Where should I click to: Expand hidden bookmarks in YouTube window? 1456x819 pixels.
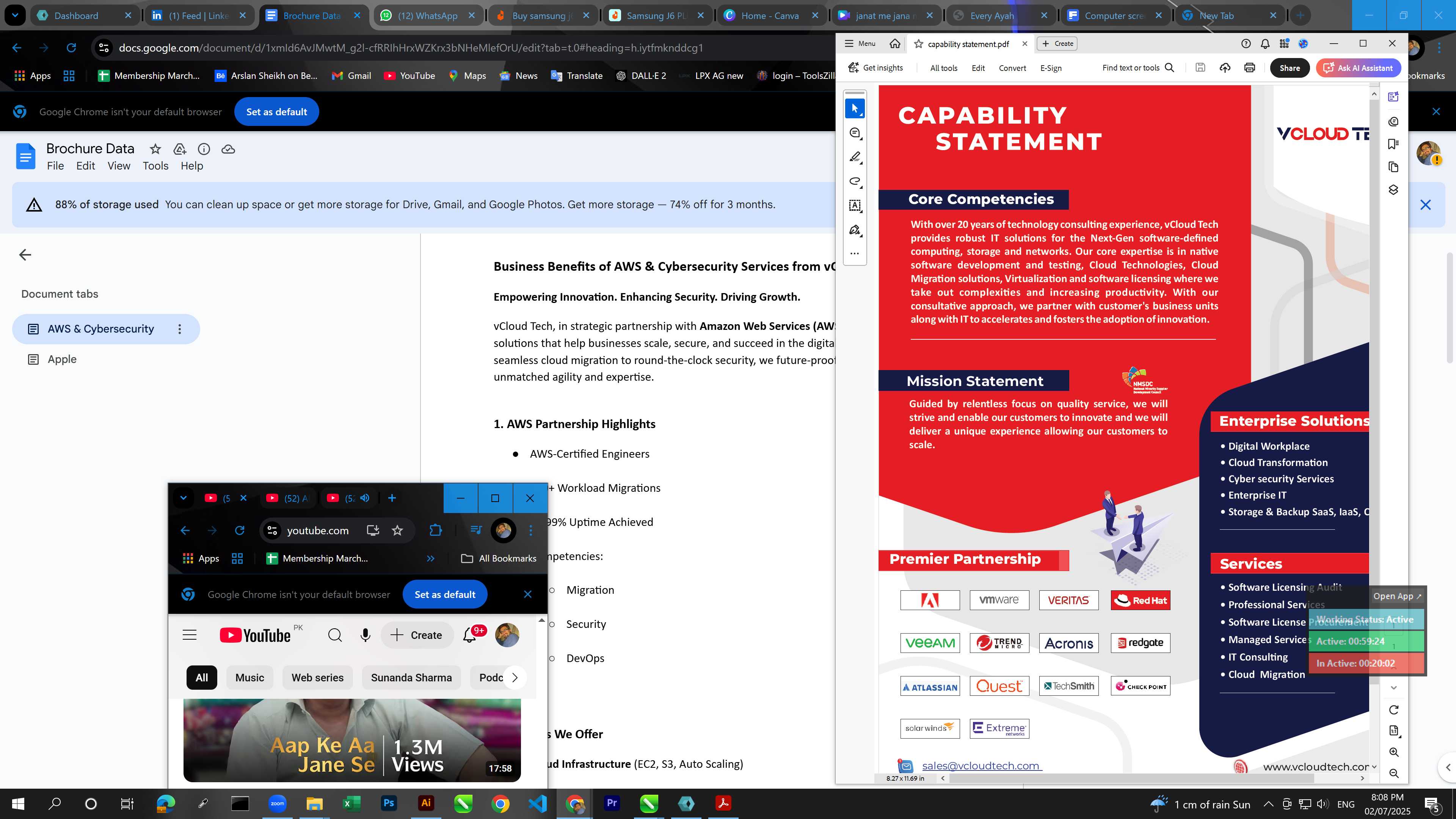431,559
